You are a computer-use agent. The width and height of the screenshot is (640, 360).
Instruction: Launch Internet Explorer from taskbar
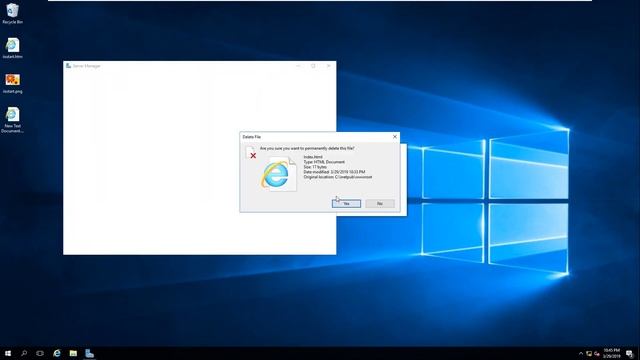[57, 353]
